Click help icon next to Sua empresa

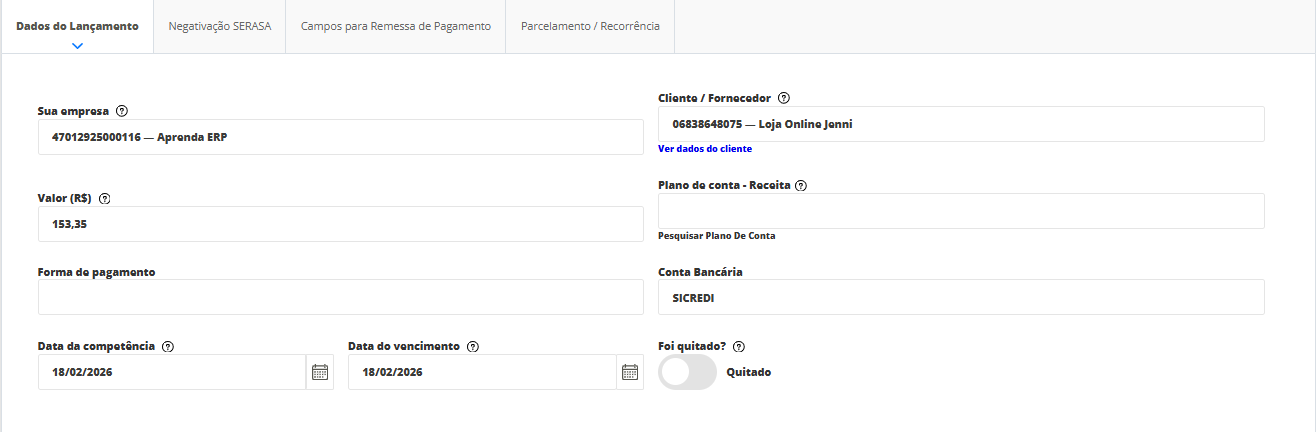pos(122,111)
